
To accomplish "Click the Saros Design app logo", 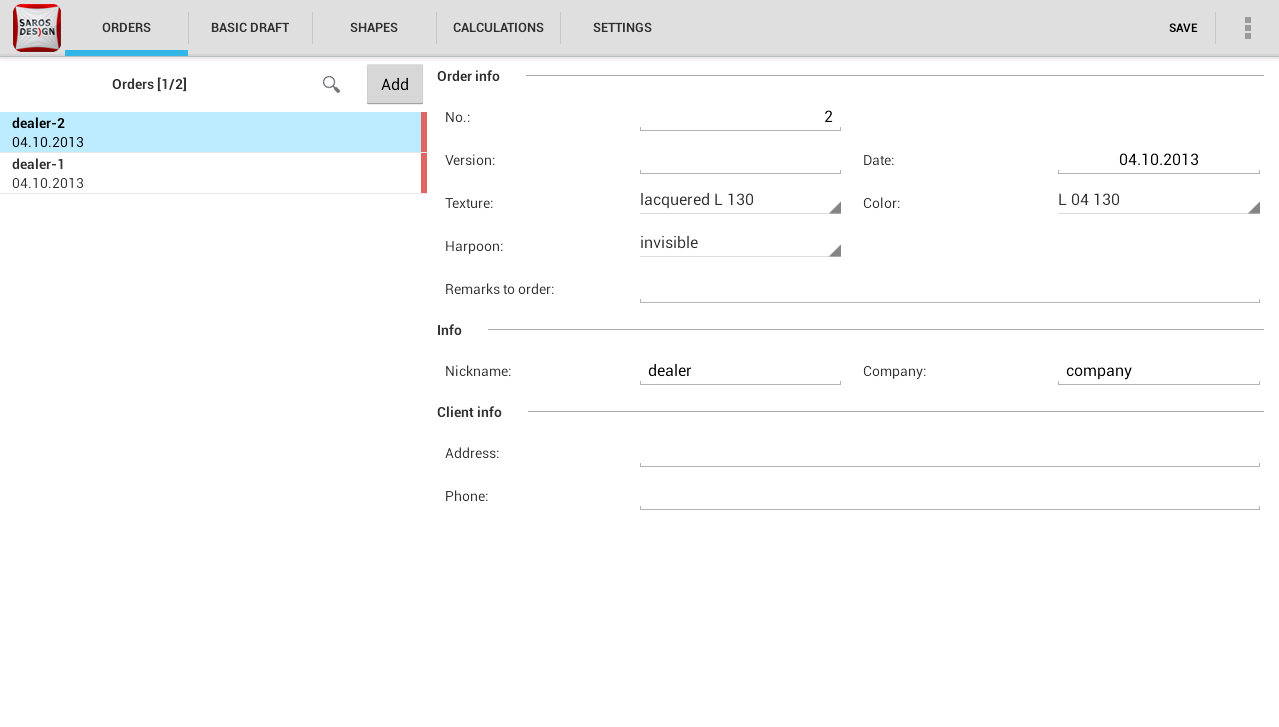I will point(37,27).
